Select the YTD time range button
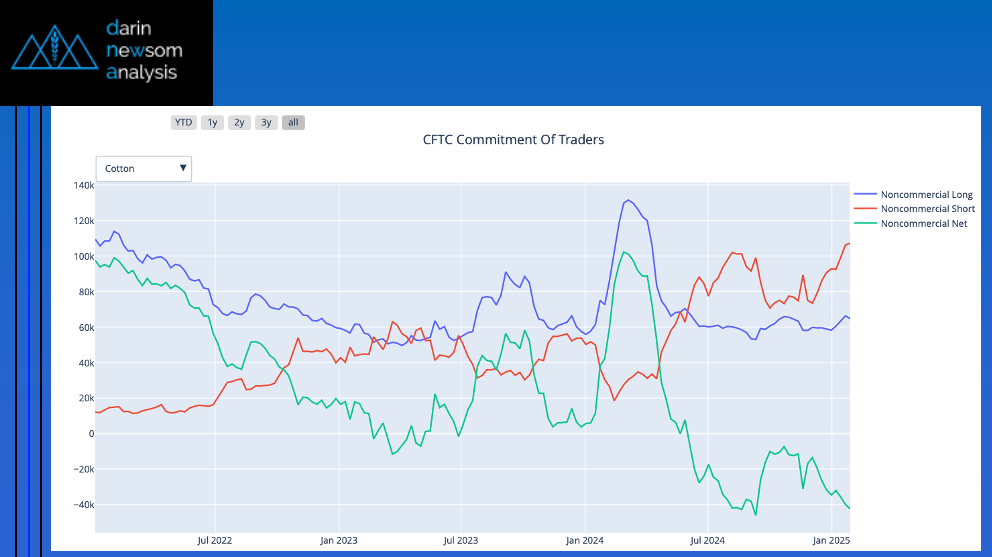 [183, 122]
